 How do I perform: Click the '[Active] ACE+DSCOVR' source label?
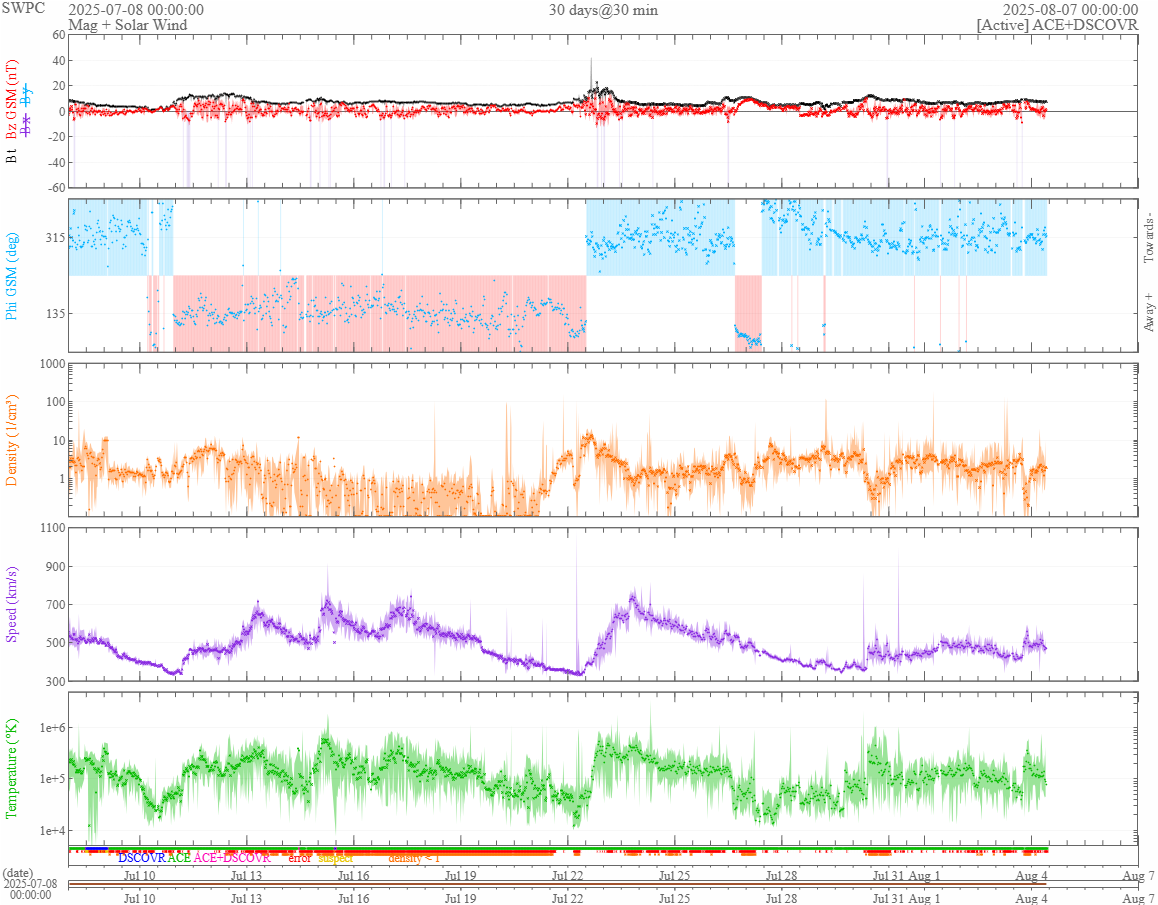tap(1057, 25)
